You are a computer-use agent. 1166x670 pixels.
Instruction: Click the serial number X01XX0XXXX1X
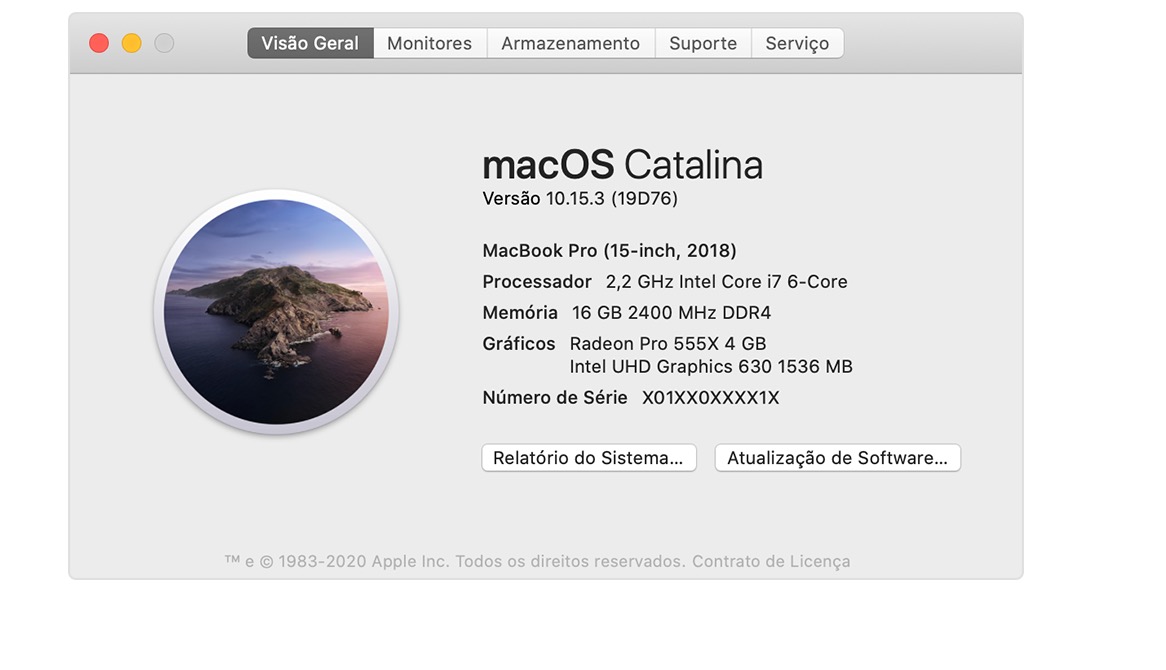tap(710, 398)
